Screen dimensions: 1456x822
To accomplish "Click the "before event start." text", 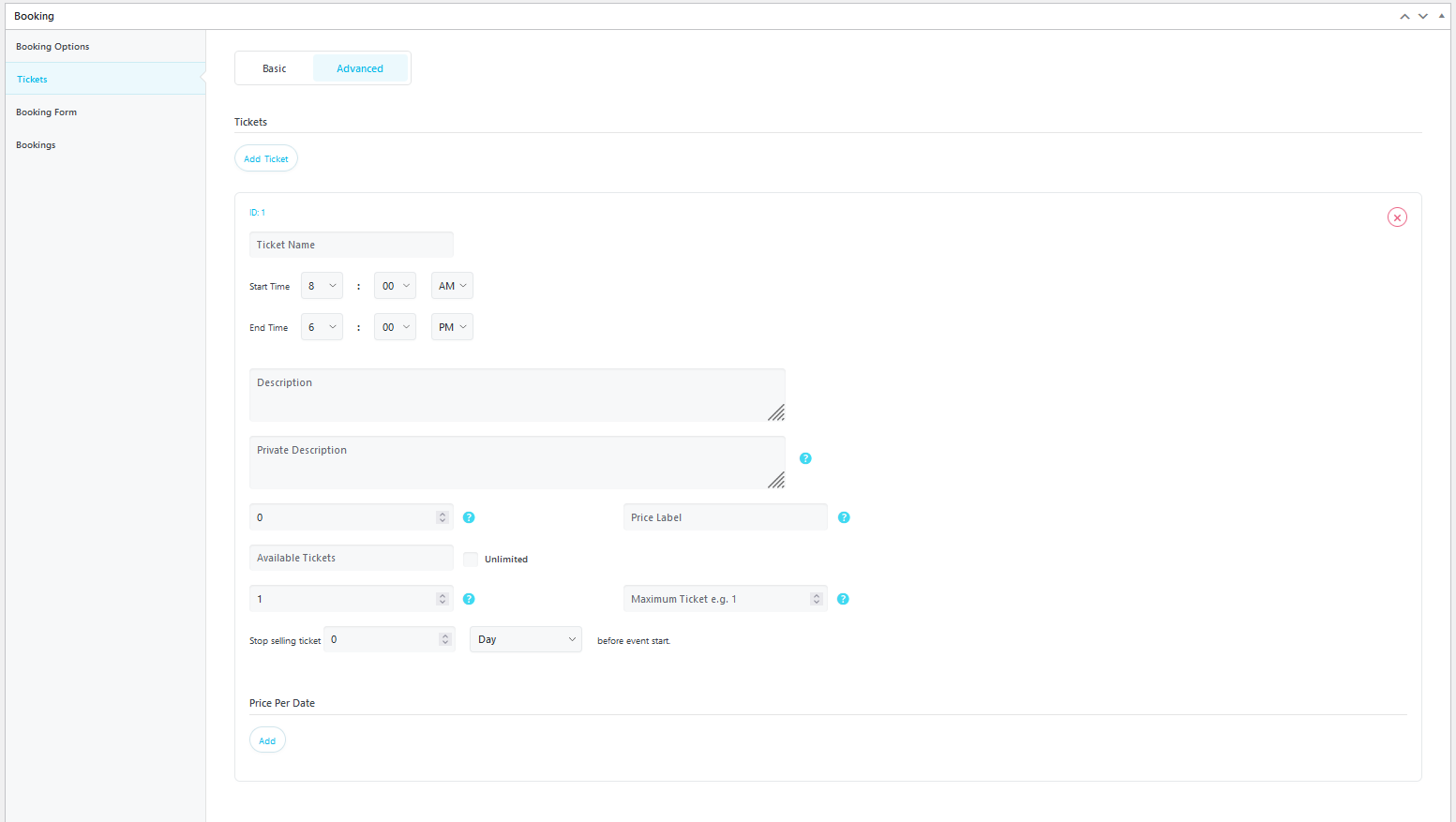I will 634,641.
